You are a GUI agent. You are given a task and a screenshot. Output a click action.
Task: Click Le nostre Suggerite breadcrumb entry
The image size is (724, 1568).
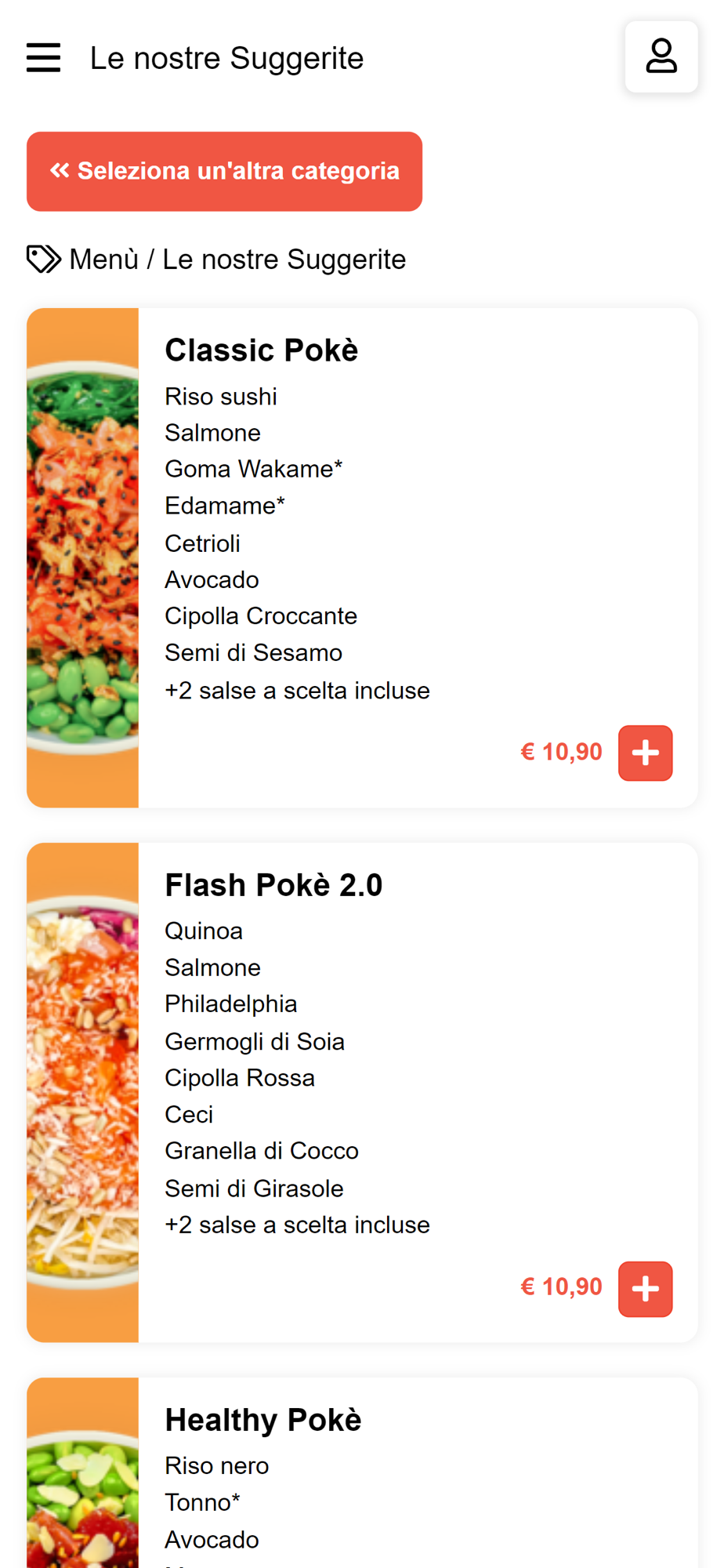284,260
